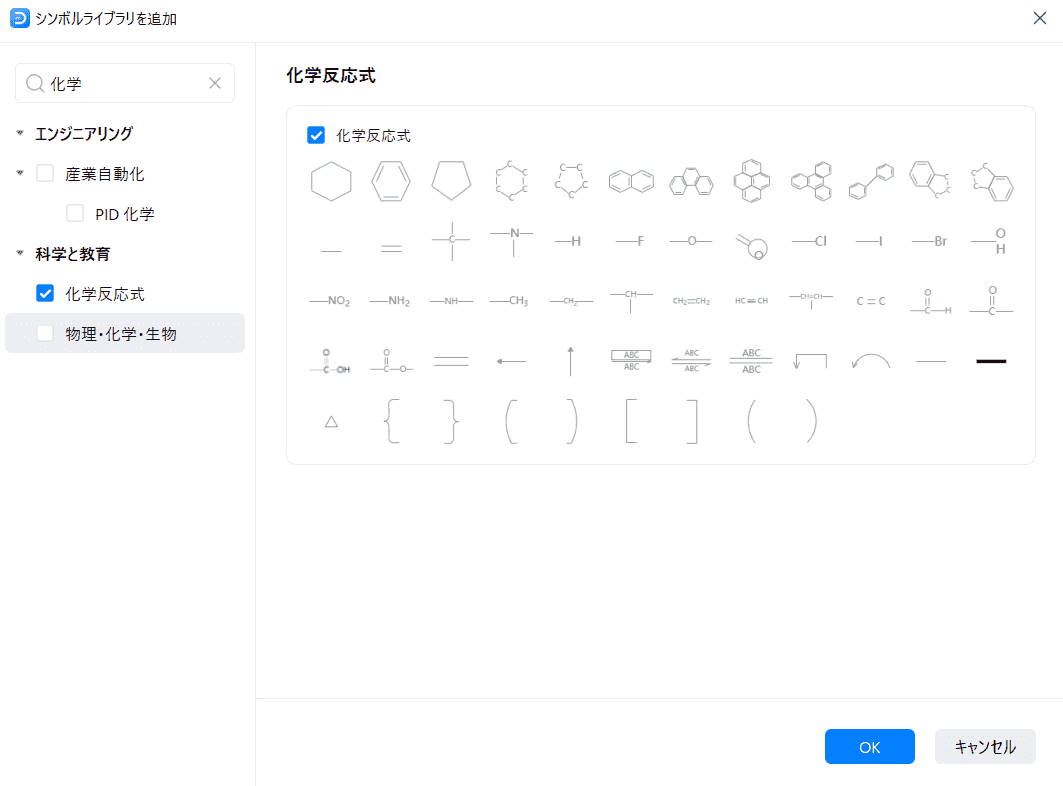Image resolution: width=1063 pixels, height=786 pixels.
Task: Collapse the エンジニアリング category
Action: click(20, 133)
